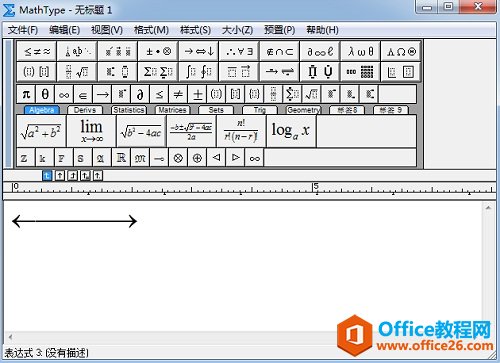The width and height of the screenshot is (500, 363).
Task: Open matrix templates palette
Action: coord(360,72)
